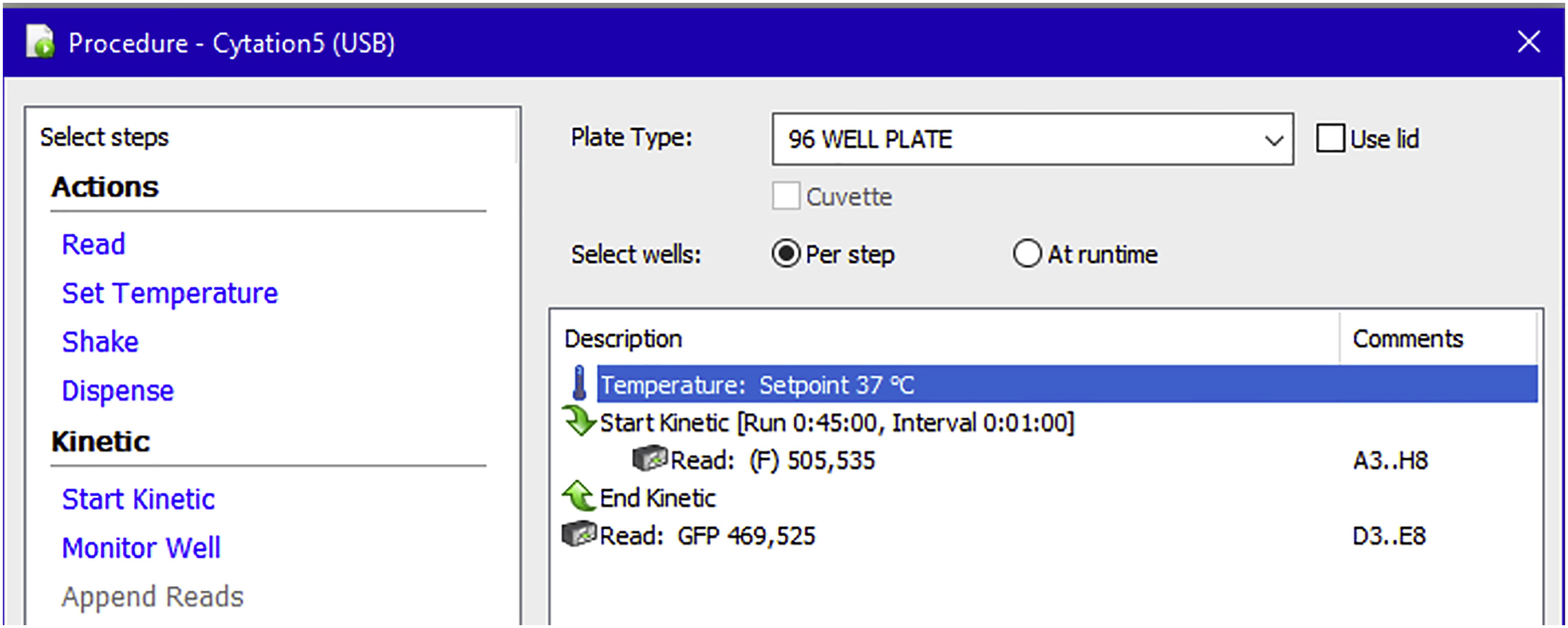The width and height of the screenshot is (1568, 628).
Task: Click the green End Kinetic arrow icon
Action: 579,496
